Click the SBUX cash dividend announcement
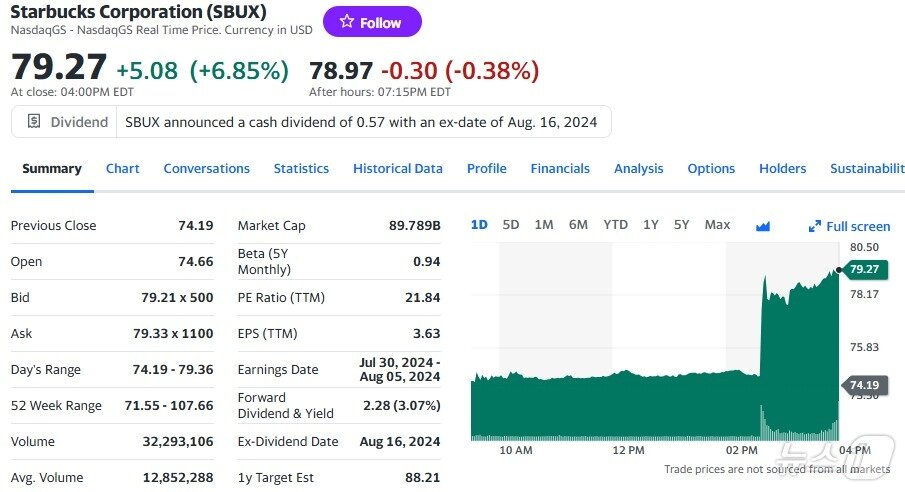905x492 pixels. click(361, 122)
